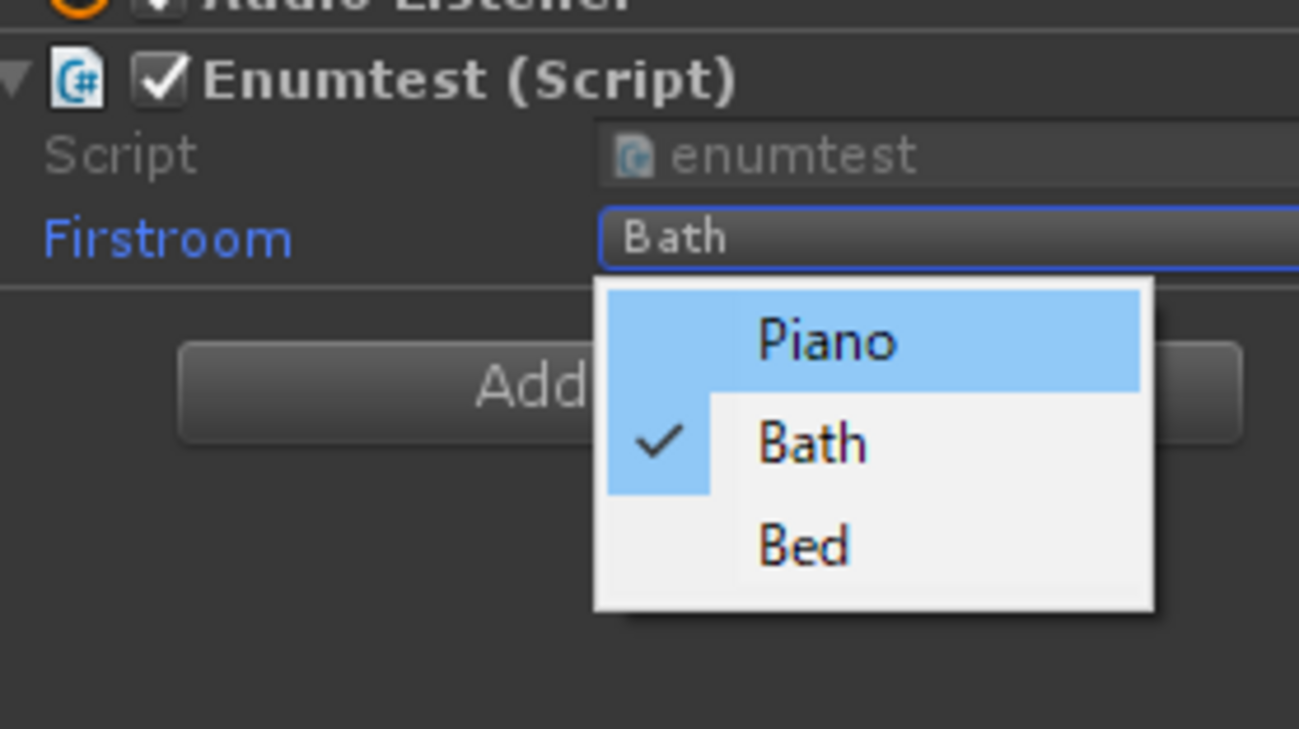Pick Bed from the enum dropdown
This screenshot has width=1299, height=729.
click(x=804, y=545)
